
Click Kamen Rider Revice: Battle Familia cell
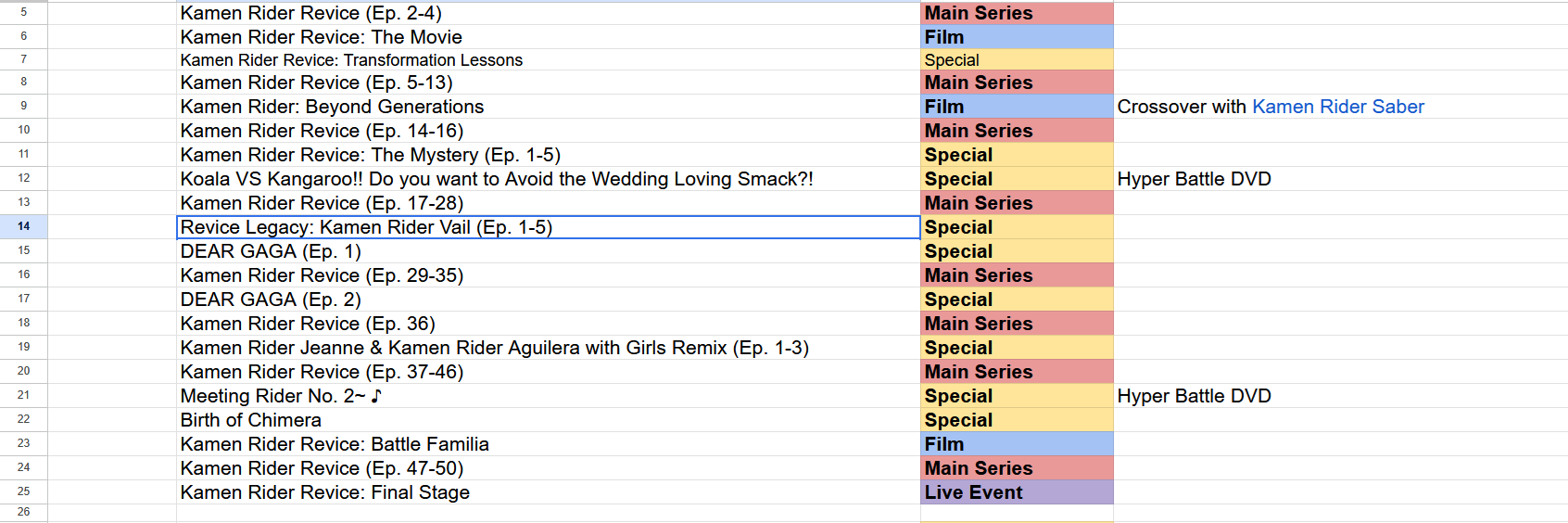click(548, 444)
